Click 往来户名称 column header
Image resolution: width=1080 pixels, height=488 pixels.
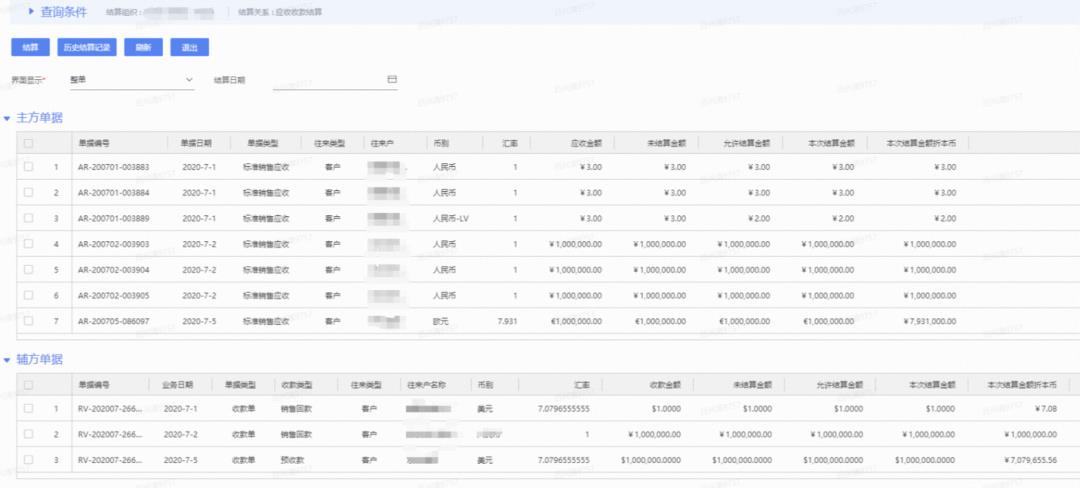click(x=426, y=385)
